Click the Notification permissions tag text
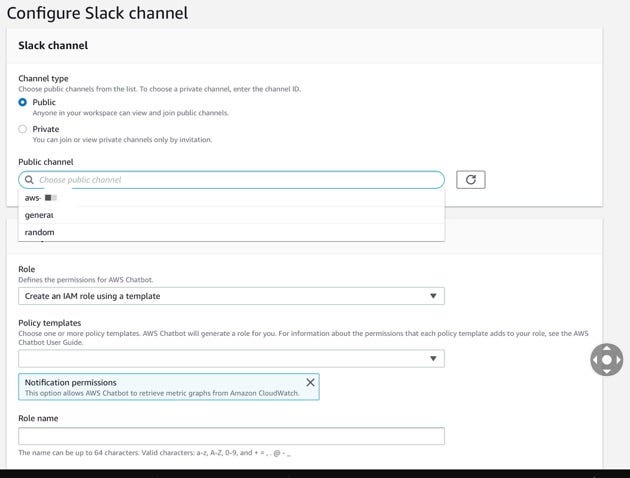This screenshot has height=478, width=630. (x=71, y=382)
